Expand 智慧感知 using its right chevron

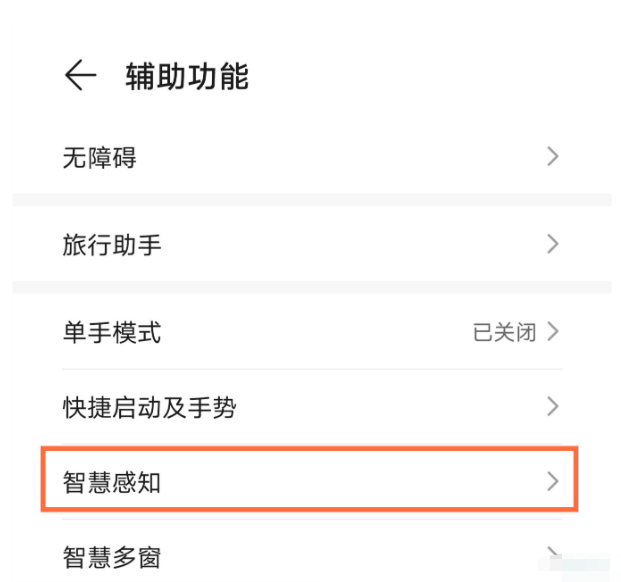pos(553,481)
